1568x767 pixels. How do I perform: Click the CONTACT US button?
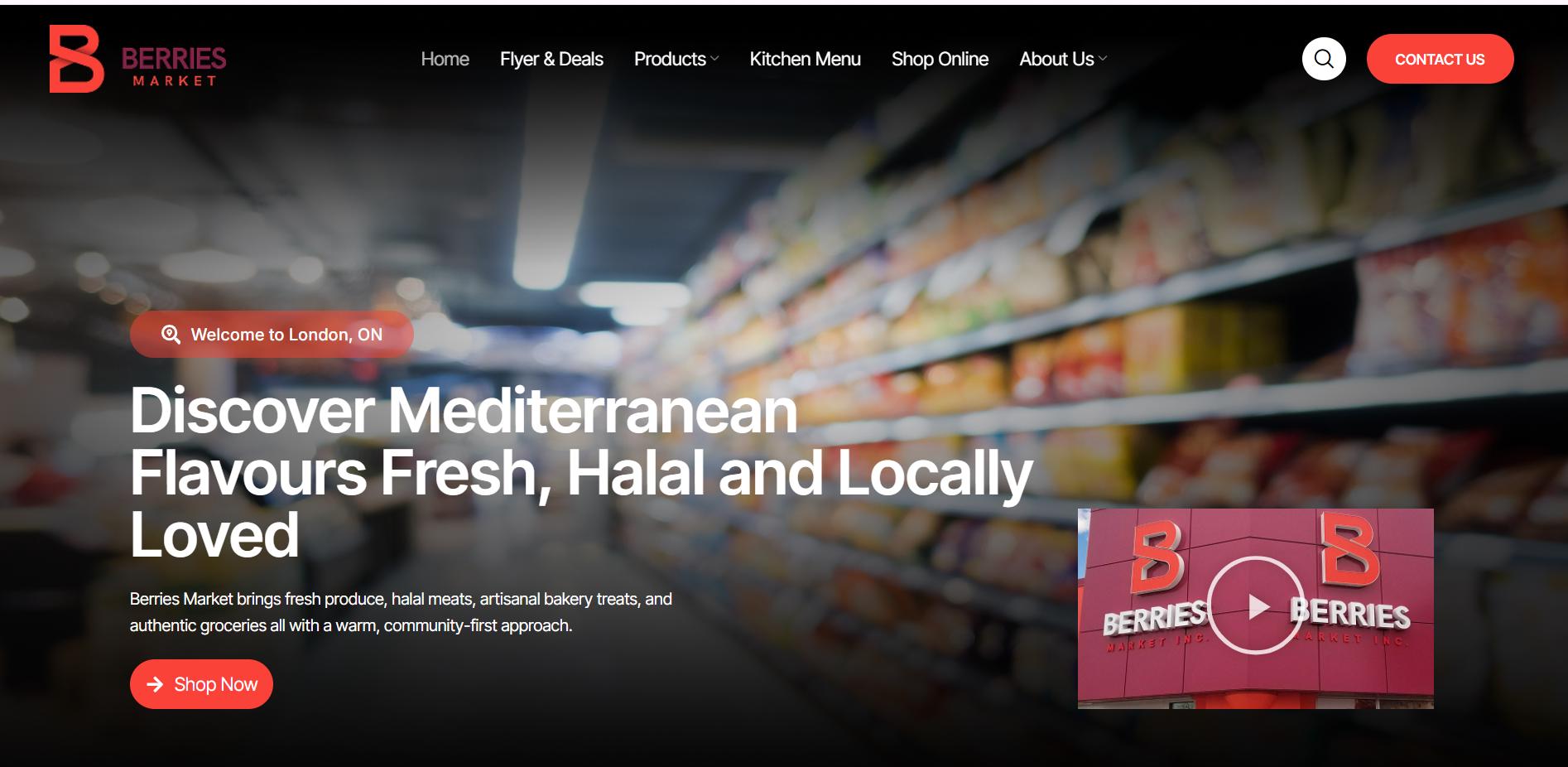click(1440, 59)
